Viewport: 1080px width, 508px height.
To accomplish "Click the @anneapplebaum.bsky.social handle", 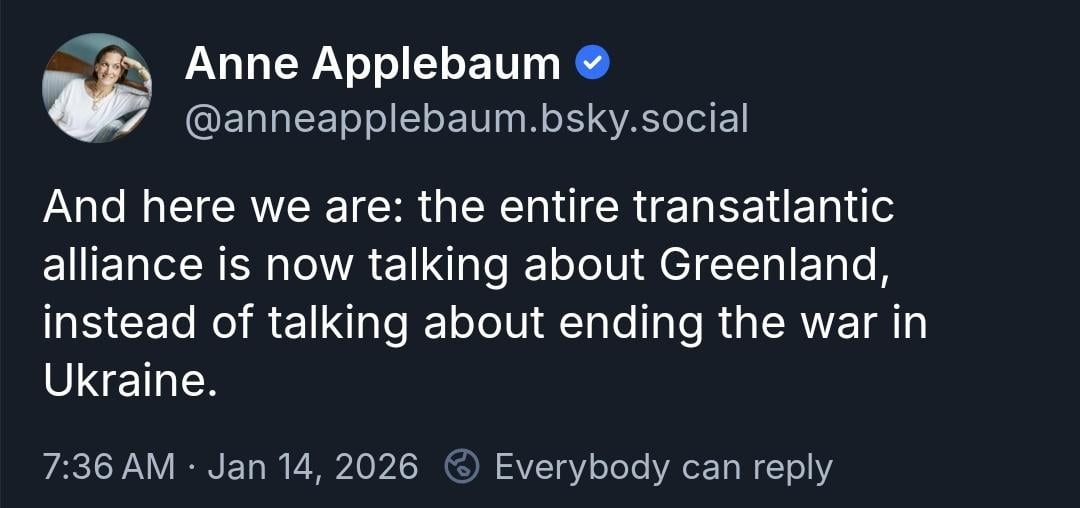I will [466, 119].
